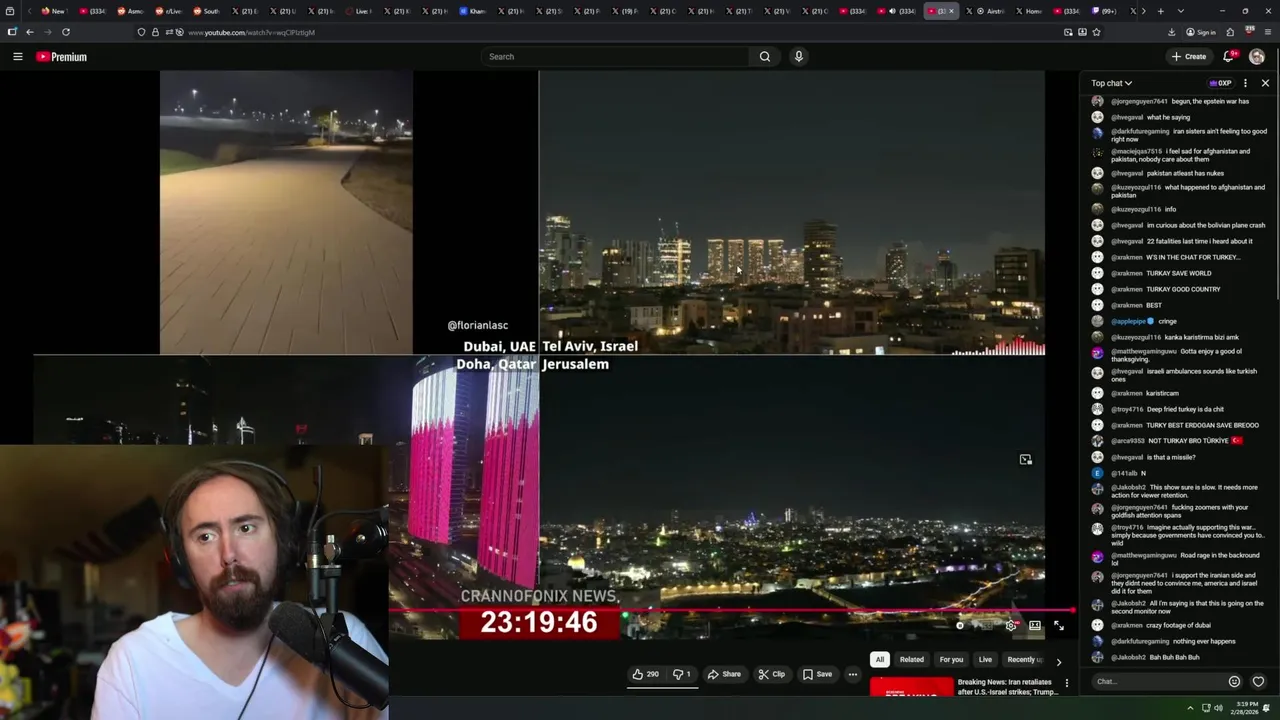
Task: Switch to the r/Live browser tab
Action: [x=167, y=11]
